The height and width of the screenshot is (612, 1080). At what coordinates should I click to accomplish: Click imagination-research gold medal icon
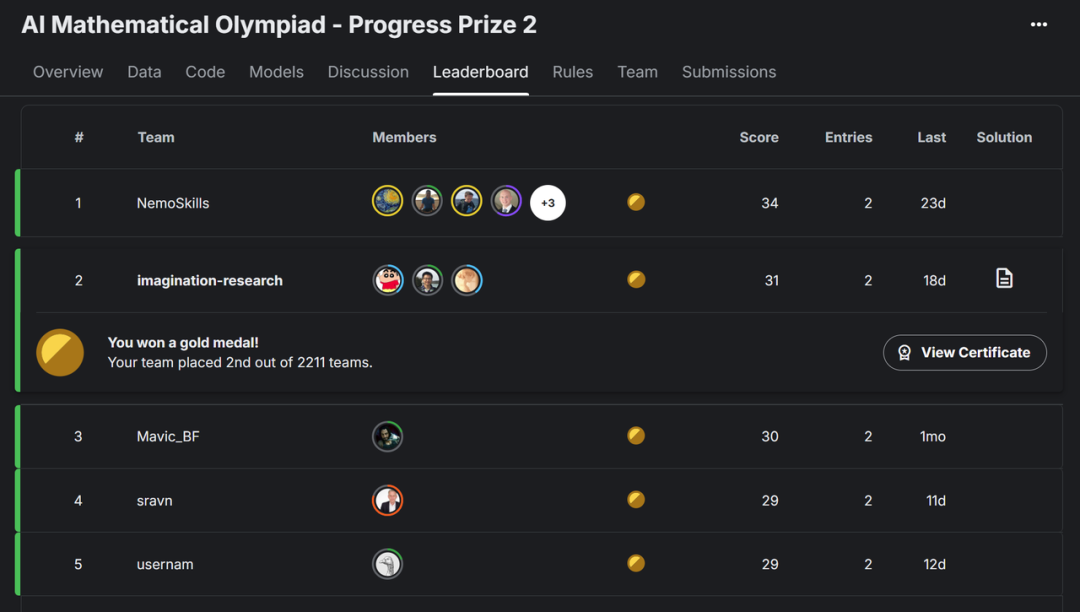click(x=636, y=279)
